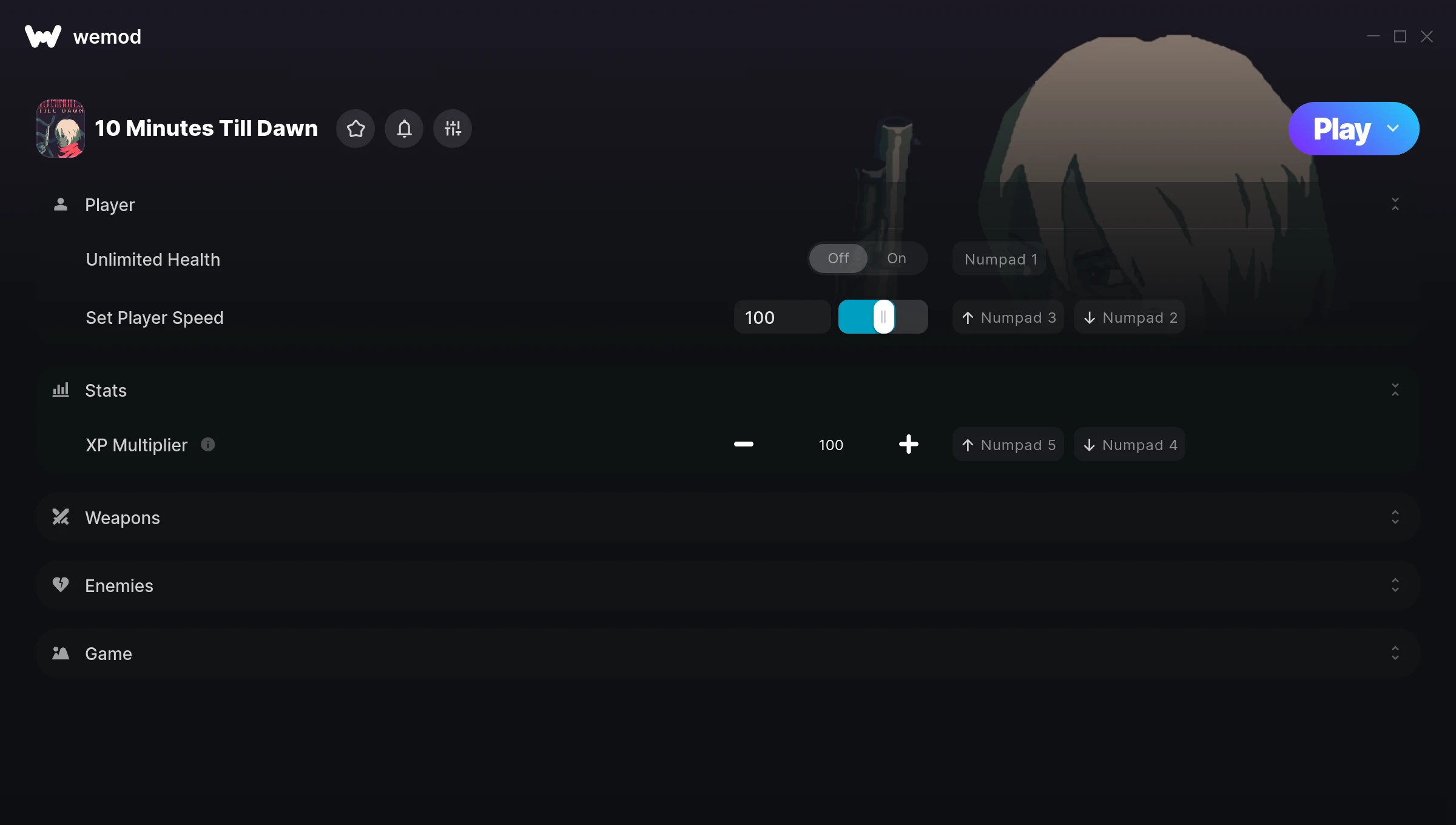Collapse the Stats section chevron
The width and height of the screenshot is (1456, 825).
(x=1395, y=390)
